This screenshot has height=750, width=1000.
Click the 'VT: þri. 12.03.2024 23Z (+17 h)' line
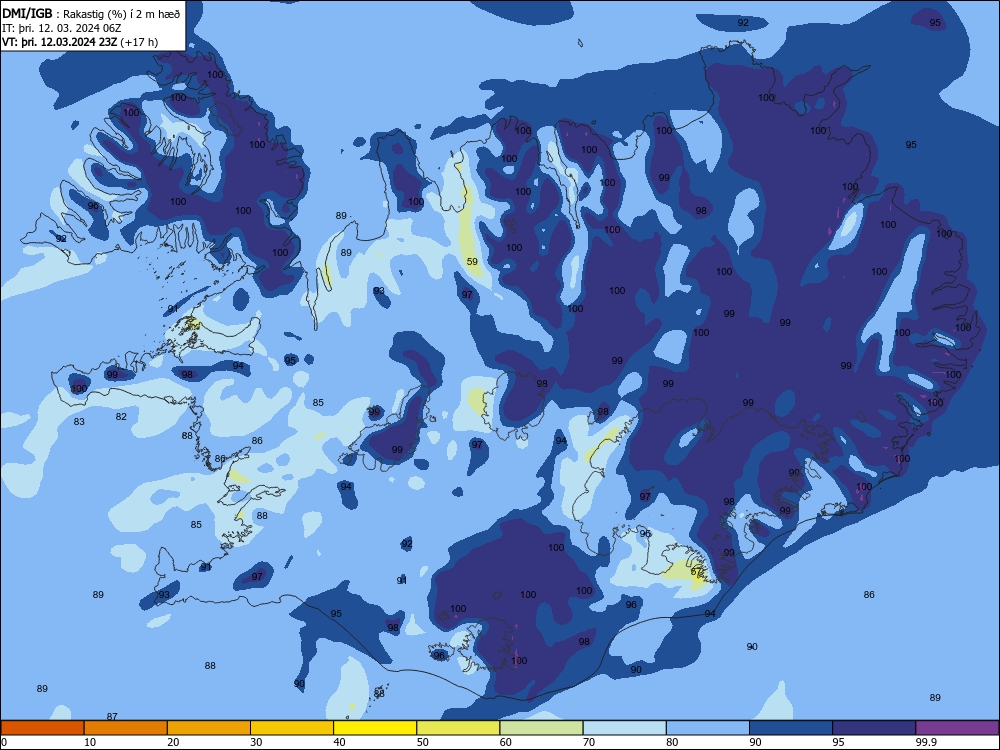pyautogui.click(x=80, y=42)
